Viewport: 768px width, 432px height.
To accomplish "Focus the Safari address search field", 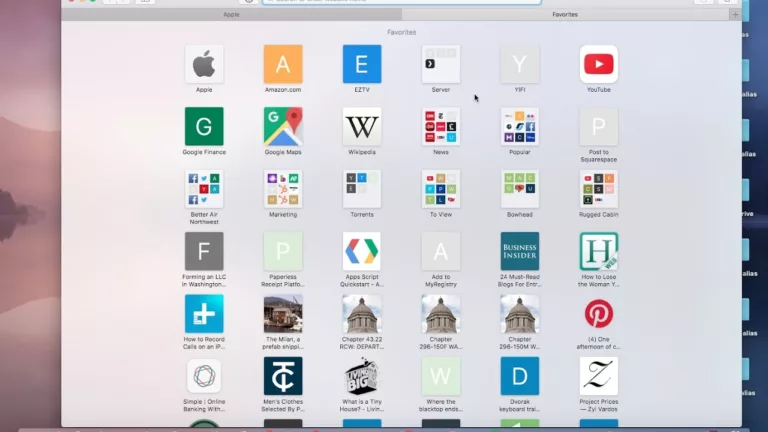I will 402,1.
